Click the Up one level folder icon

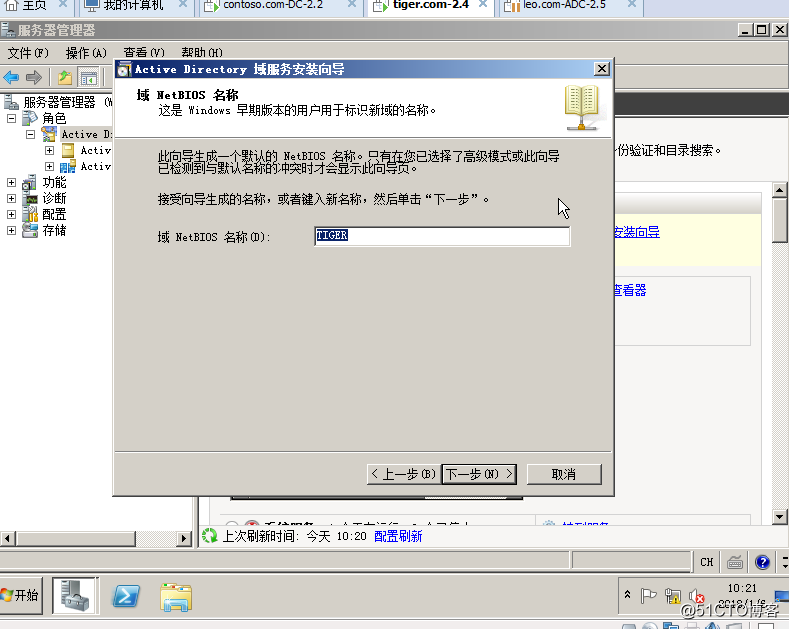pyautogui.click(x=65, y=77)
